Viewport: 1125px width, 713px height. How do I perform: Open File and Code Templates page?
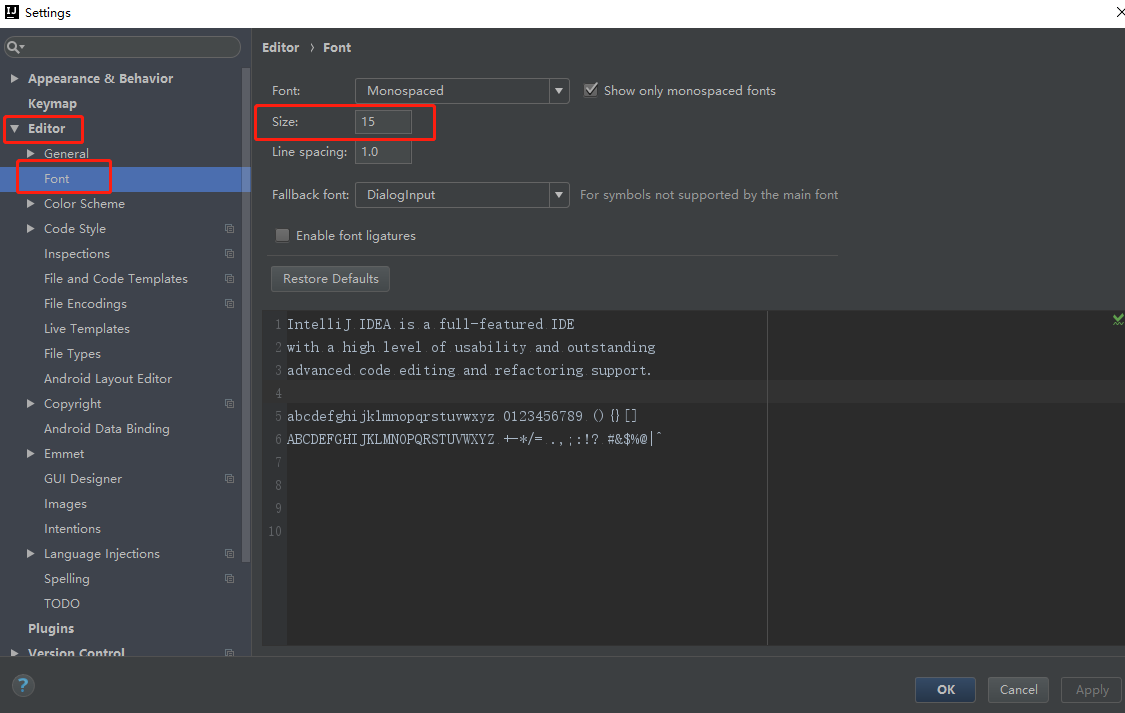[116, 279]
